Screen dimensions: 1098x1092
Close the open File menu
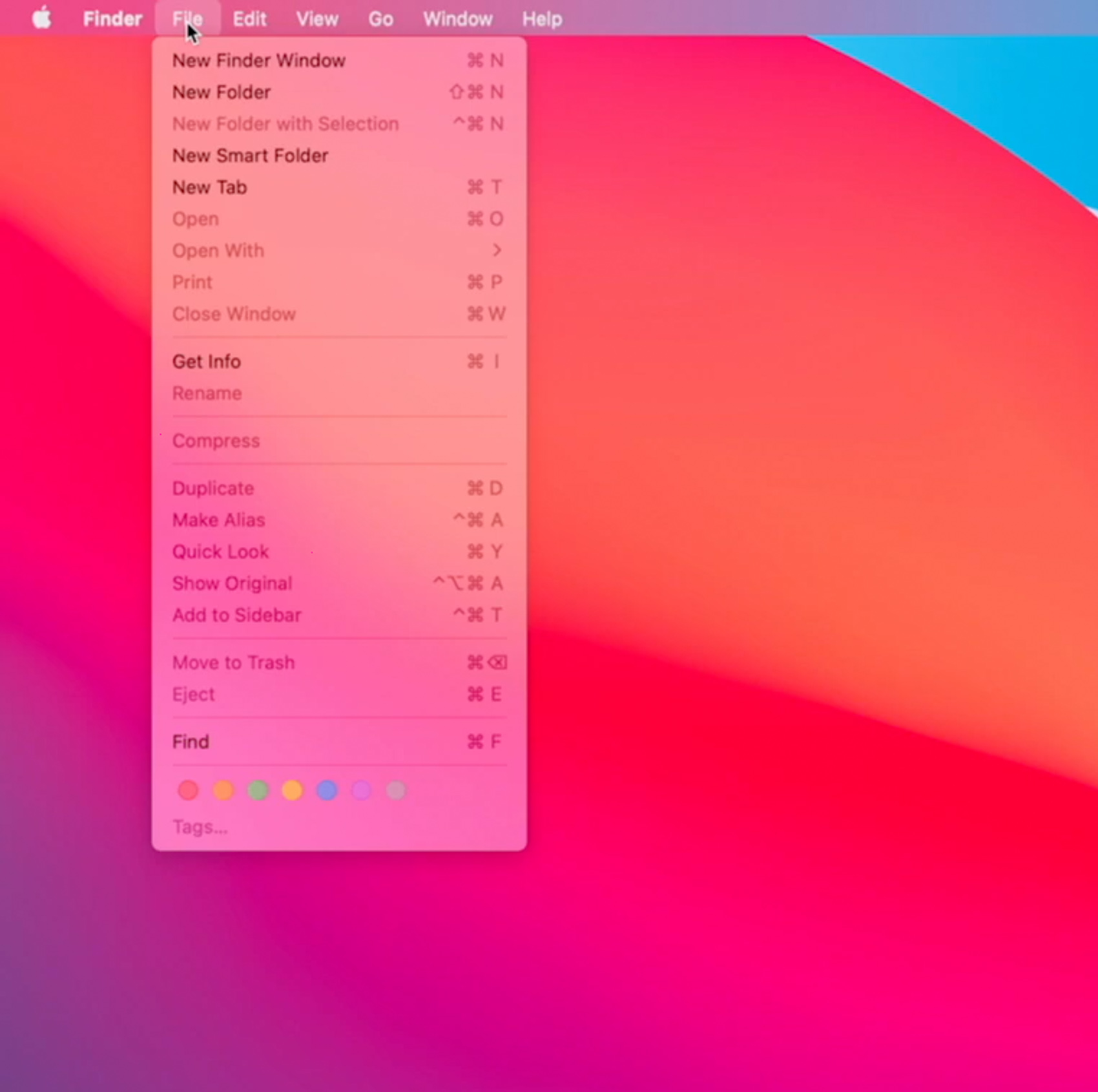[x=187, y=19]
